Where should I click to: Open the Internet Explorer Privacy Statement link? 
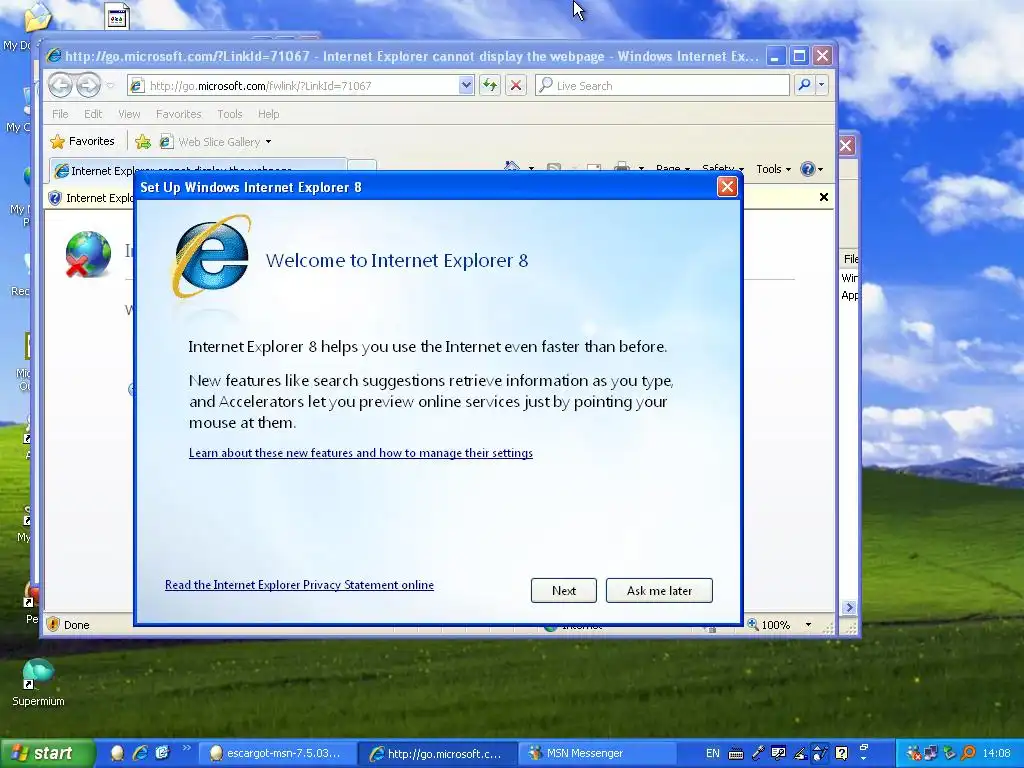tap(299, 584)
